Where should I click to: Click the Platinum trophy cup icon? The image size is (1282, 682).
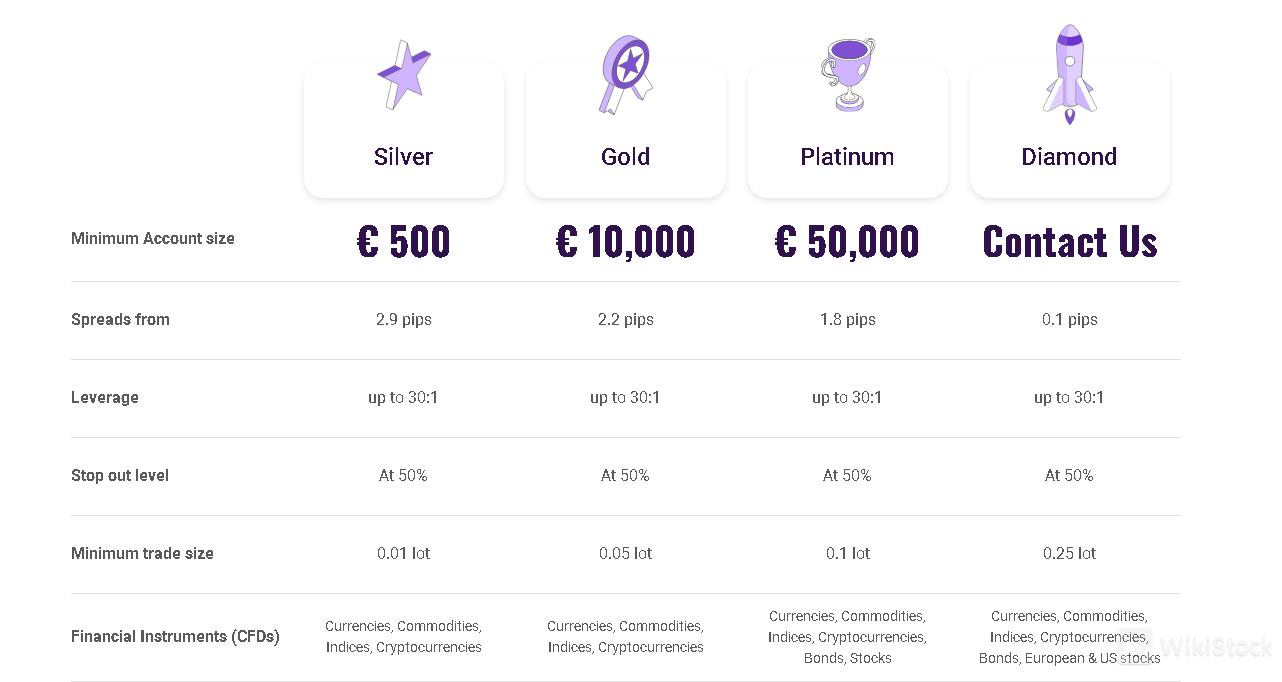coord(847,74)
